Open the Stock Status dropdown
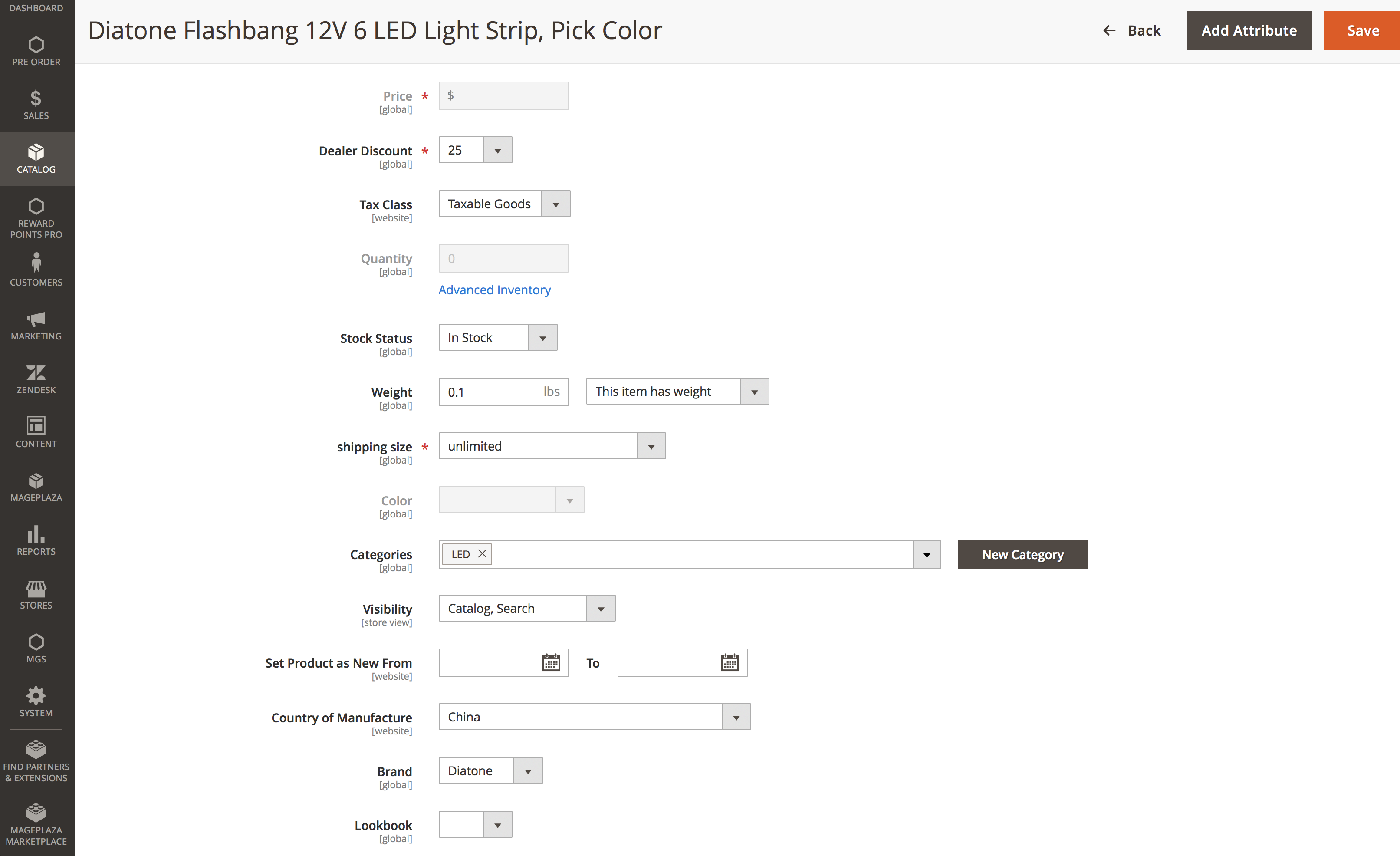This screenshot has height=856, width=1400. [x=542, y=337]
